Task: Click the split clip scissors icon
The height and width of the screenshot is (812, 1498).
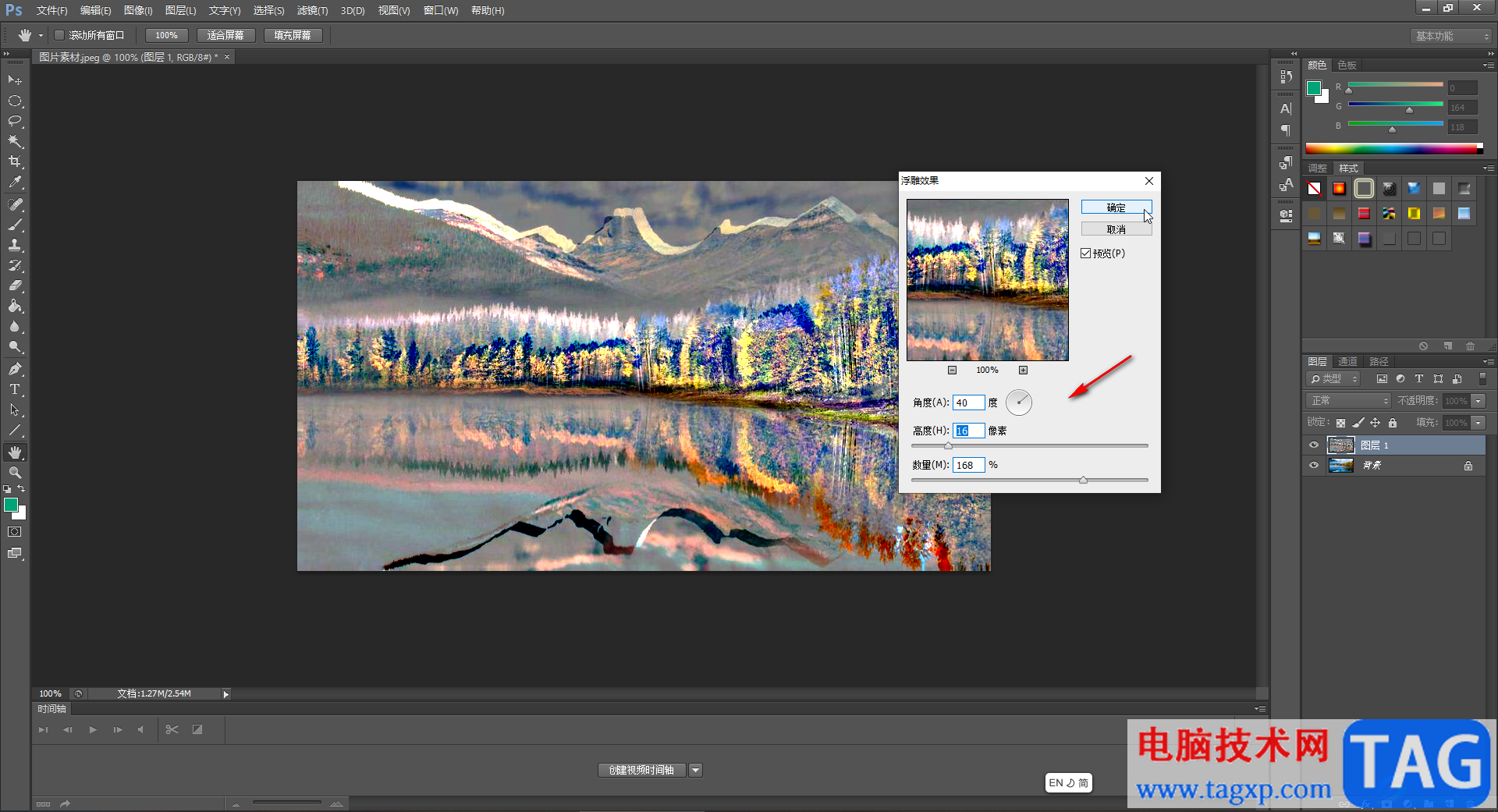Action: click(x=172, y=730)
